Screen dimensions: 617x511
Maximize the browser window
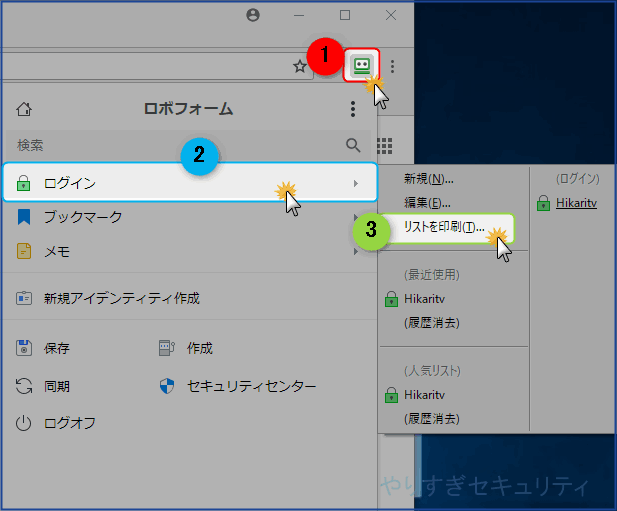345,15
